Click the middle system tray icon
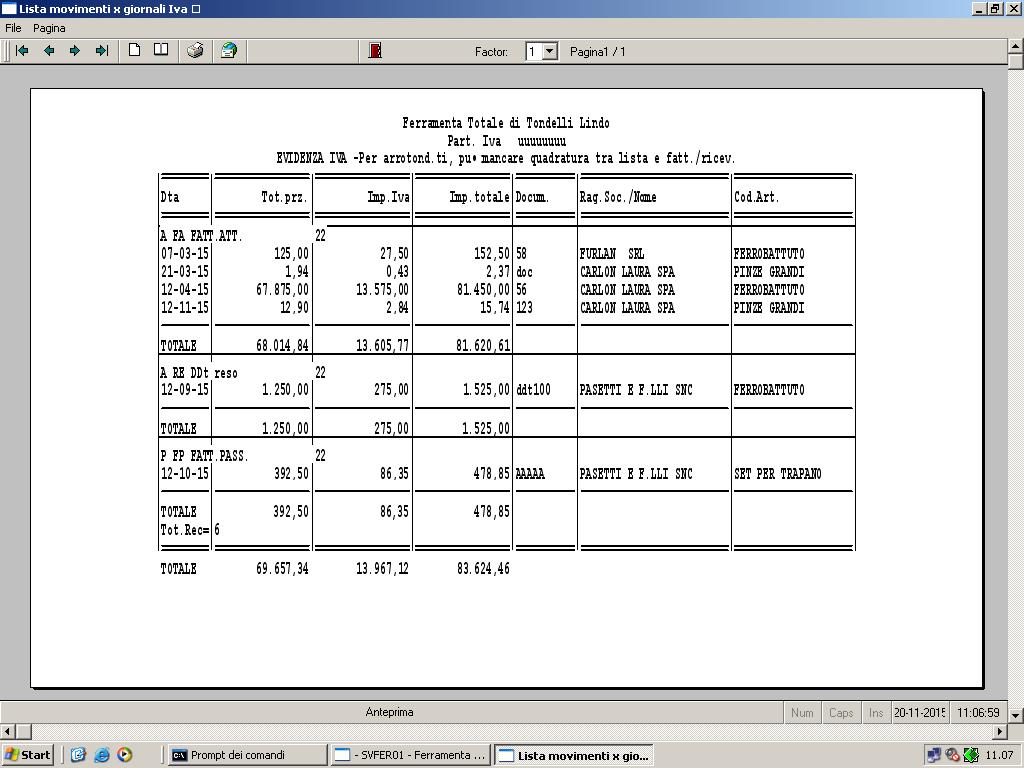1024x768 pixels. (953, 756)
